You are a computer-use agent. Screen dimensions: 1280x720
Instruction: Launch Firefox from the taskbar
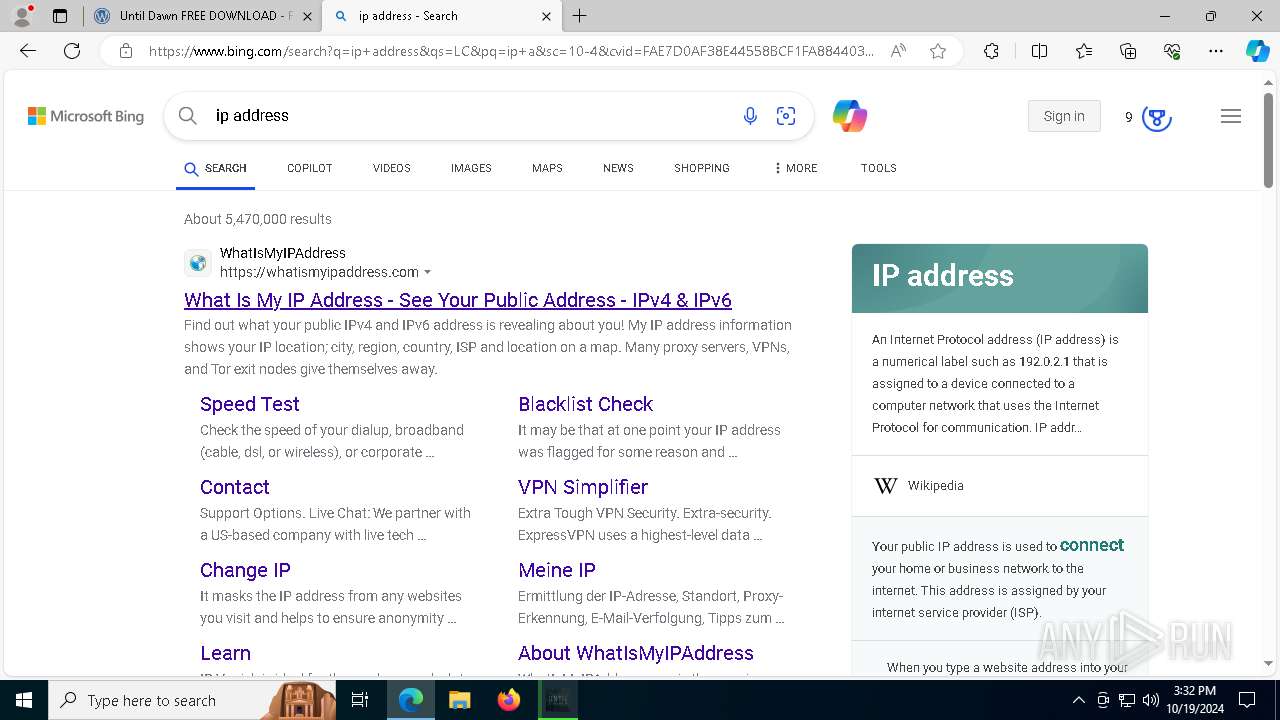[x=509, y=700]
